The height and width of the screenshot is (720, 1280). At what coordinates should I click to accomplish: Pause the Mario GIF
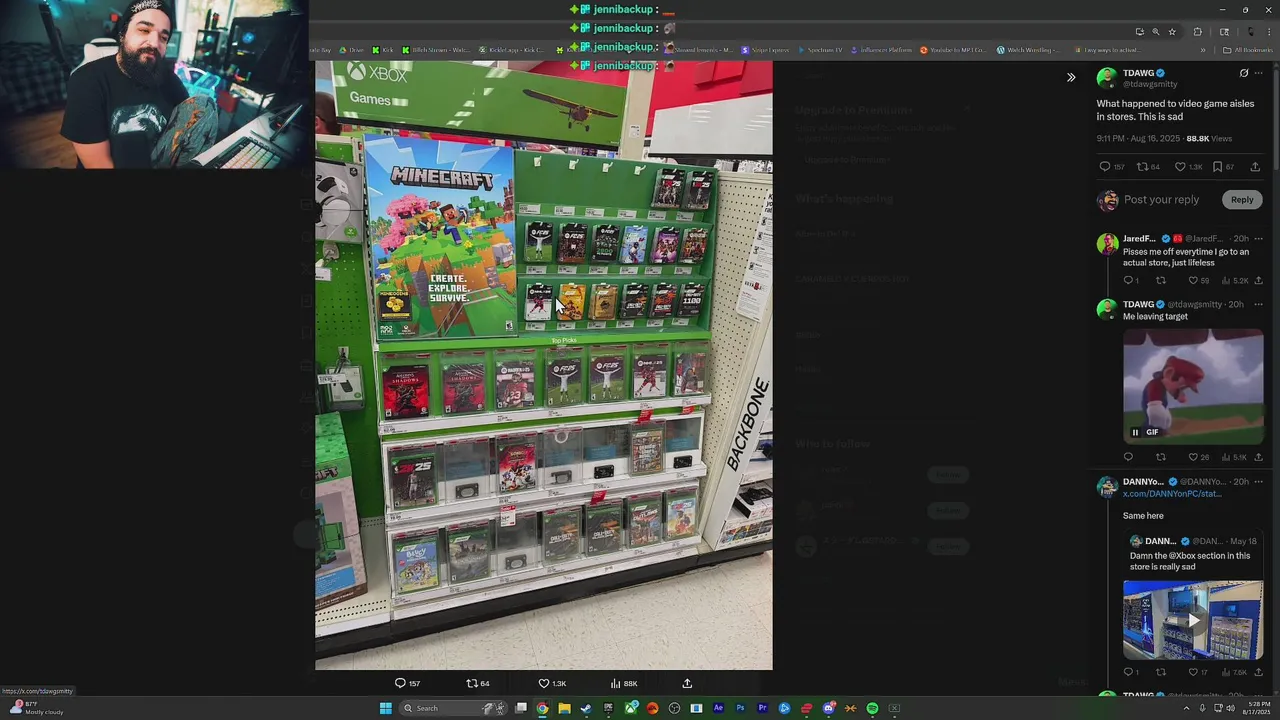(x=1135, y=432)
